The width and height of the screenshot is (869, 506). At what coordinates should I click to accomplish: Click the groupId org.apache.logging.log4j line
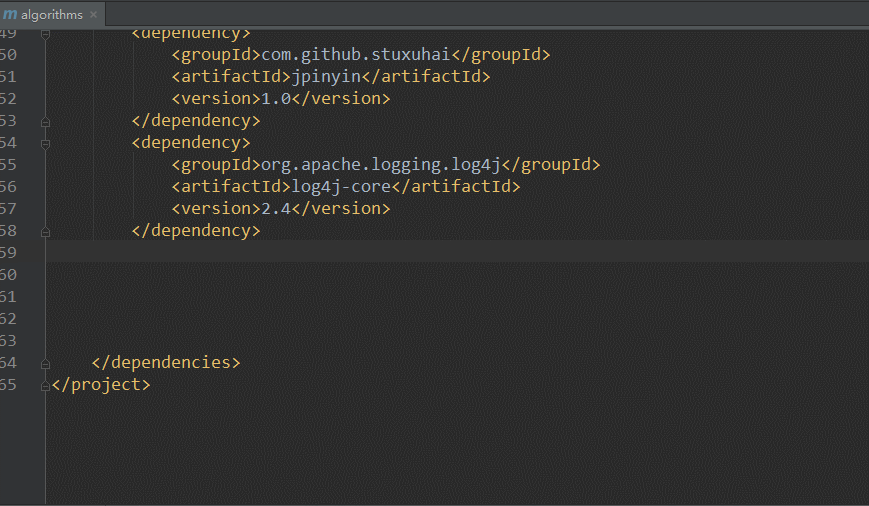click(386, 165)
